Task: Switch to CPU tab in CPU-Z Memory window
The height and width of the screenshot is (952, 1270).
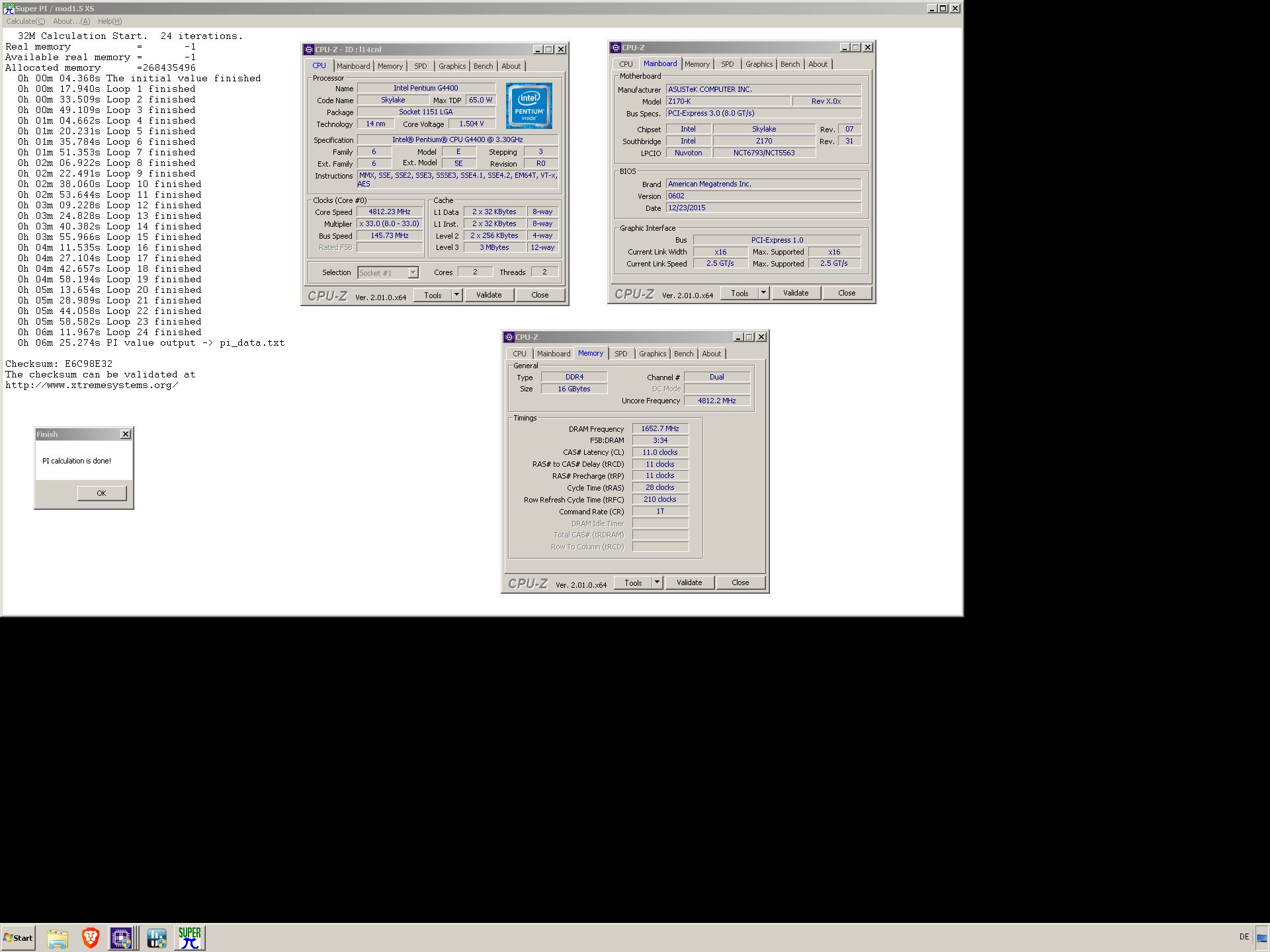Action: (x=520, y=354)
